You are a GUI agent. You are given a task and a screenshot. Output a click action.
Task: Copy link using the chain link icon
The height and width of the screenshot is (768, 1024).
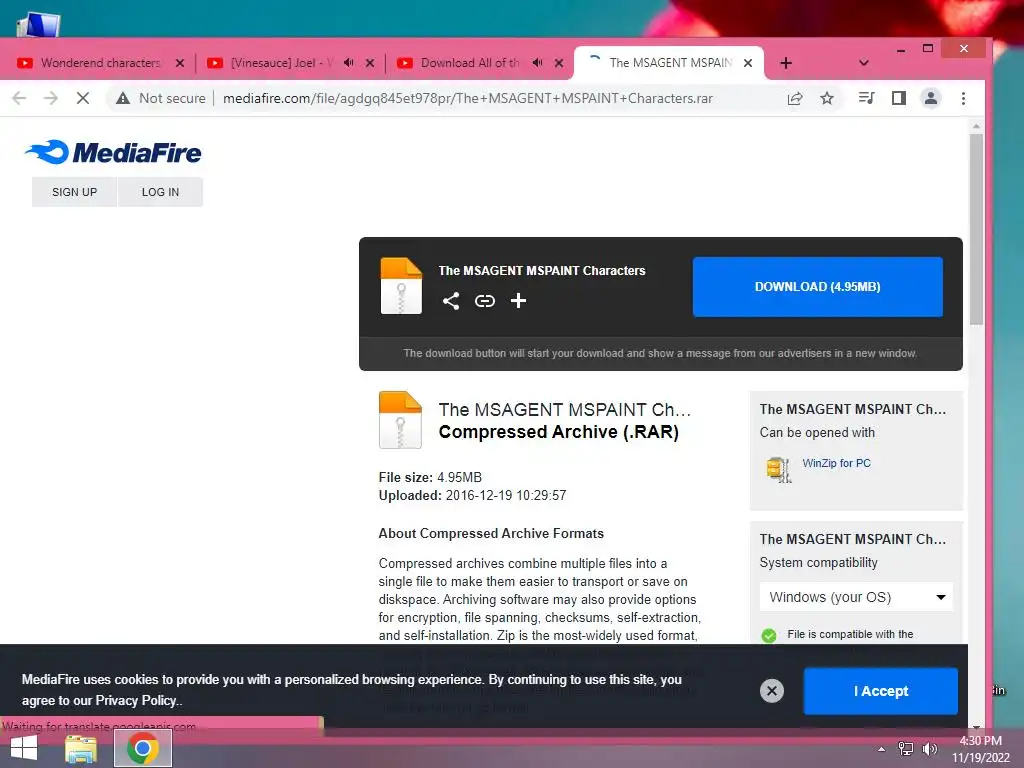(485, 300)
